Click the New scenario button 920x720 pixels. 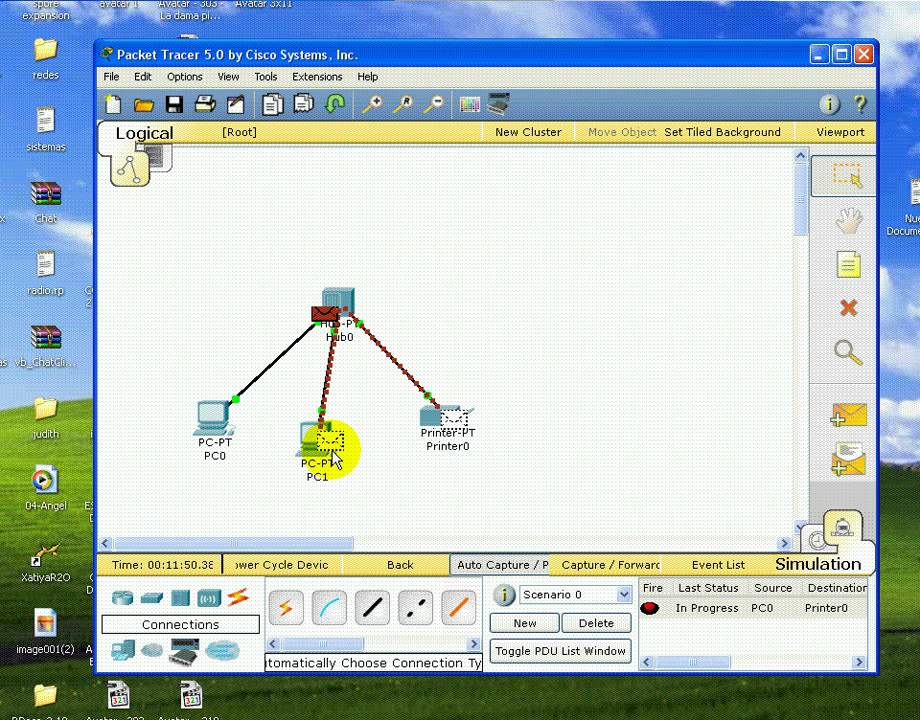click(x=525, y=623)
